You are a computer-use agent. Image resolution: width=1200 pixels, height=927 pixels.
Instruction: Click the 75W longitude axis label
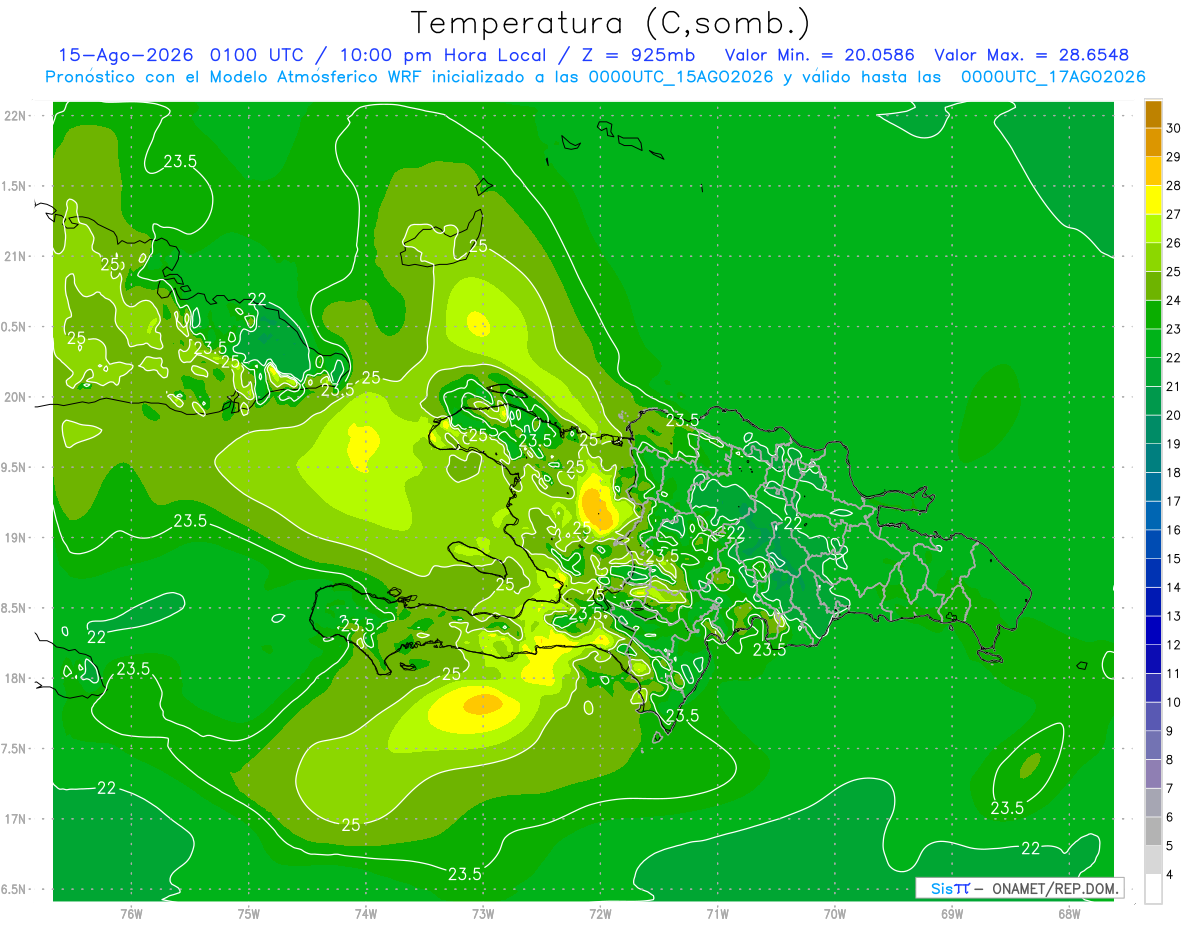tap(248, 913)
